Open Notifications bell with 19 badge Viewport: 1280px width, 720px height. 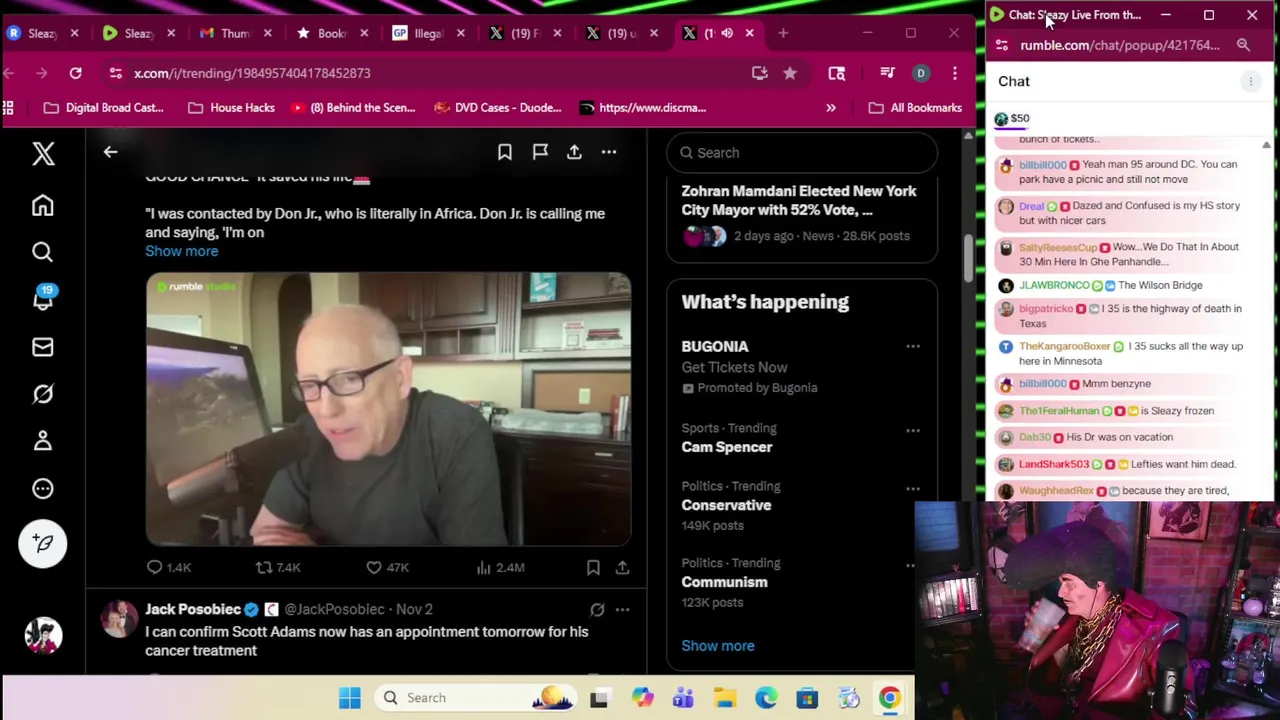tap(43, 298)
